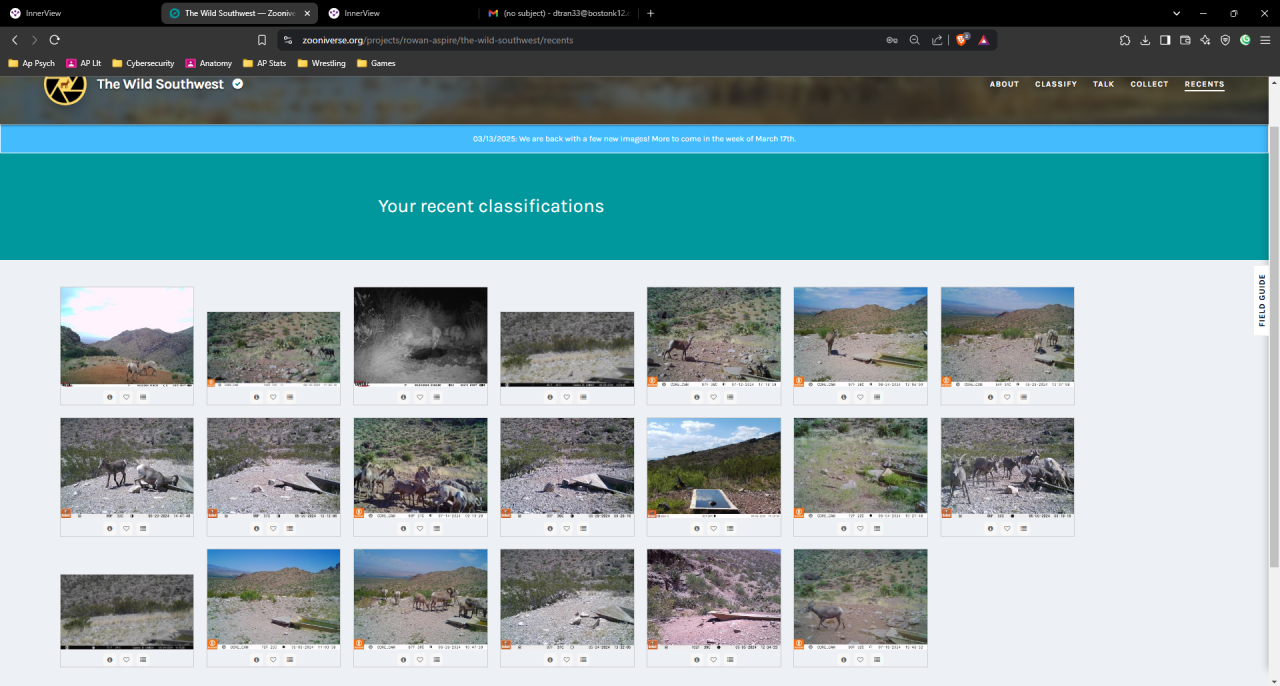Open the cloudy-sky water trough thumbnail
This screenshot has height=686, width=1280.
(x=714, y=468)
